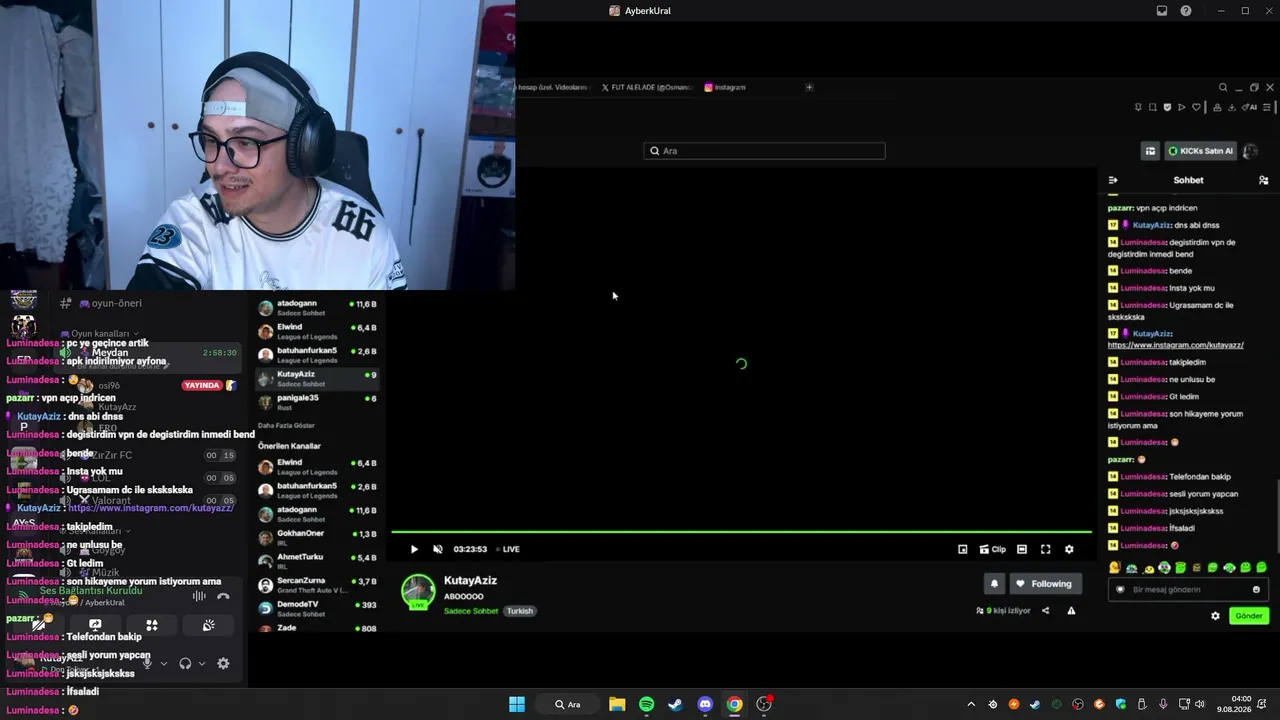Show hidden system tray icons
1280x720 pixels.
click(970, 704)
